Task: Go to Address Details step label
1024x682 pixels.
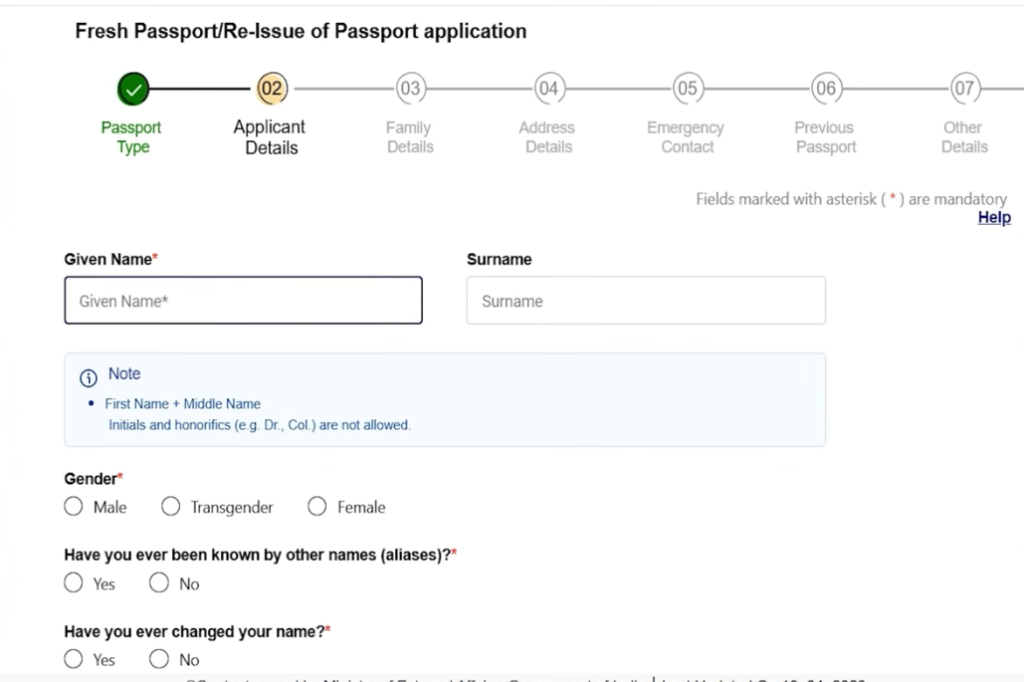Action: 547,137
